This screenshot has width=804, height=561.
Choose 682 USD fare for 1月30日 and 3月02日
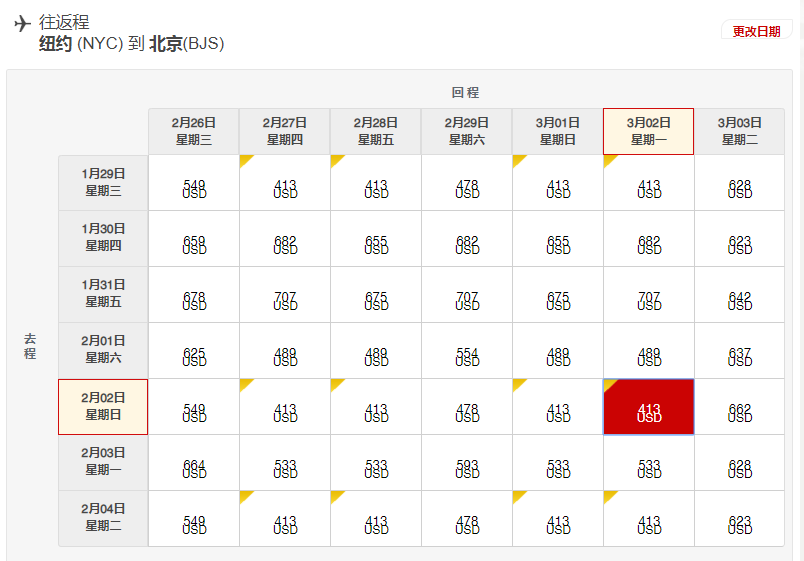click(x=649, y=238)
